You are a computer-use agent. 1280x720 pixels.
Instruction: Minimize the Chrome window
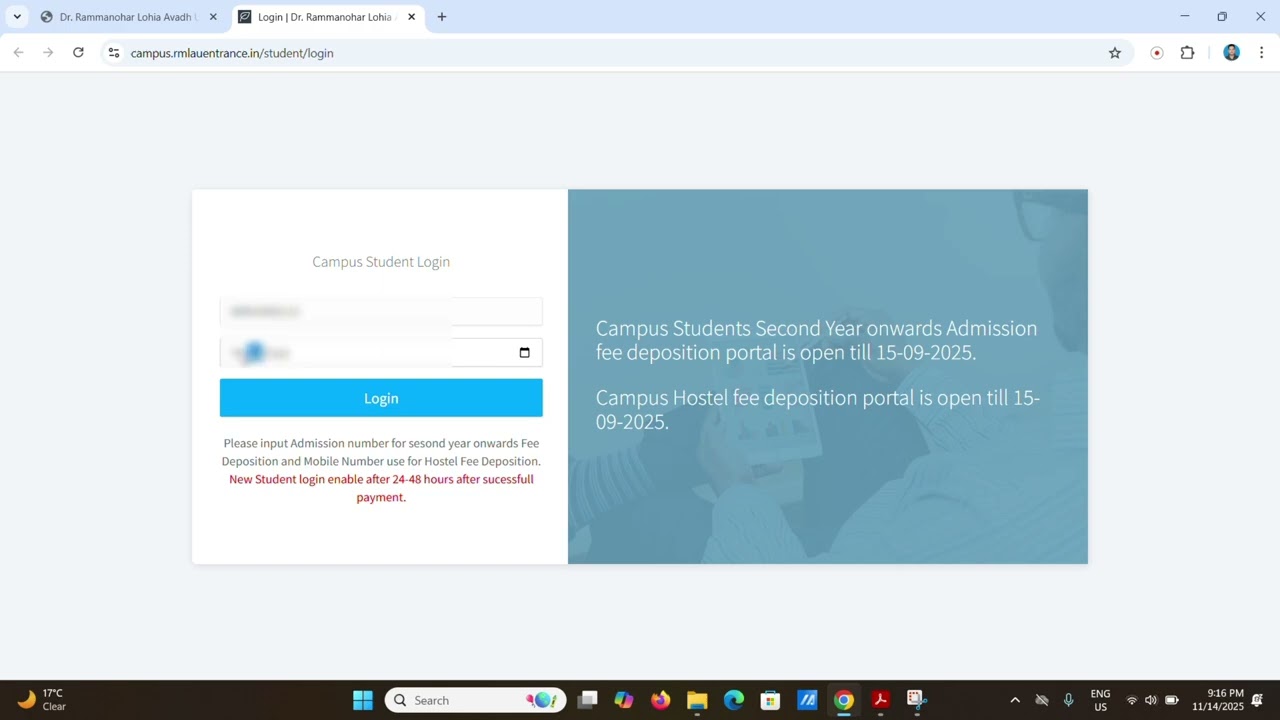click(x=1185, y=17)
